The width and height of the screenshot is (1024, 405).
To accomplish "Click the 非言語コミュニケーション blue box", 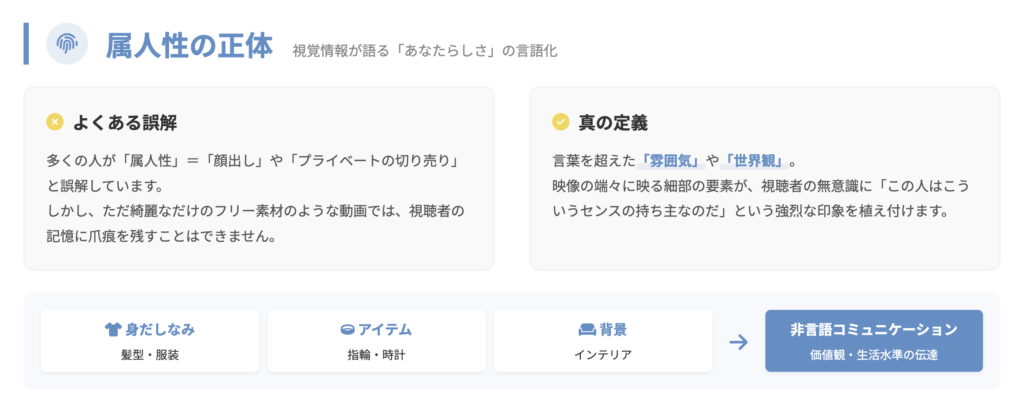I will tap(873, 341).
